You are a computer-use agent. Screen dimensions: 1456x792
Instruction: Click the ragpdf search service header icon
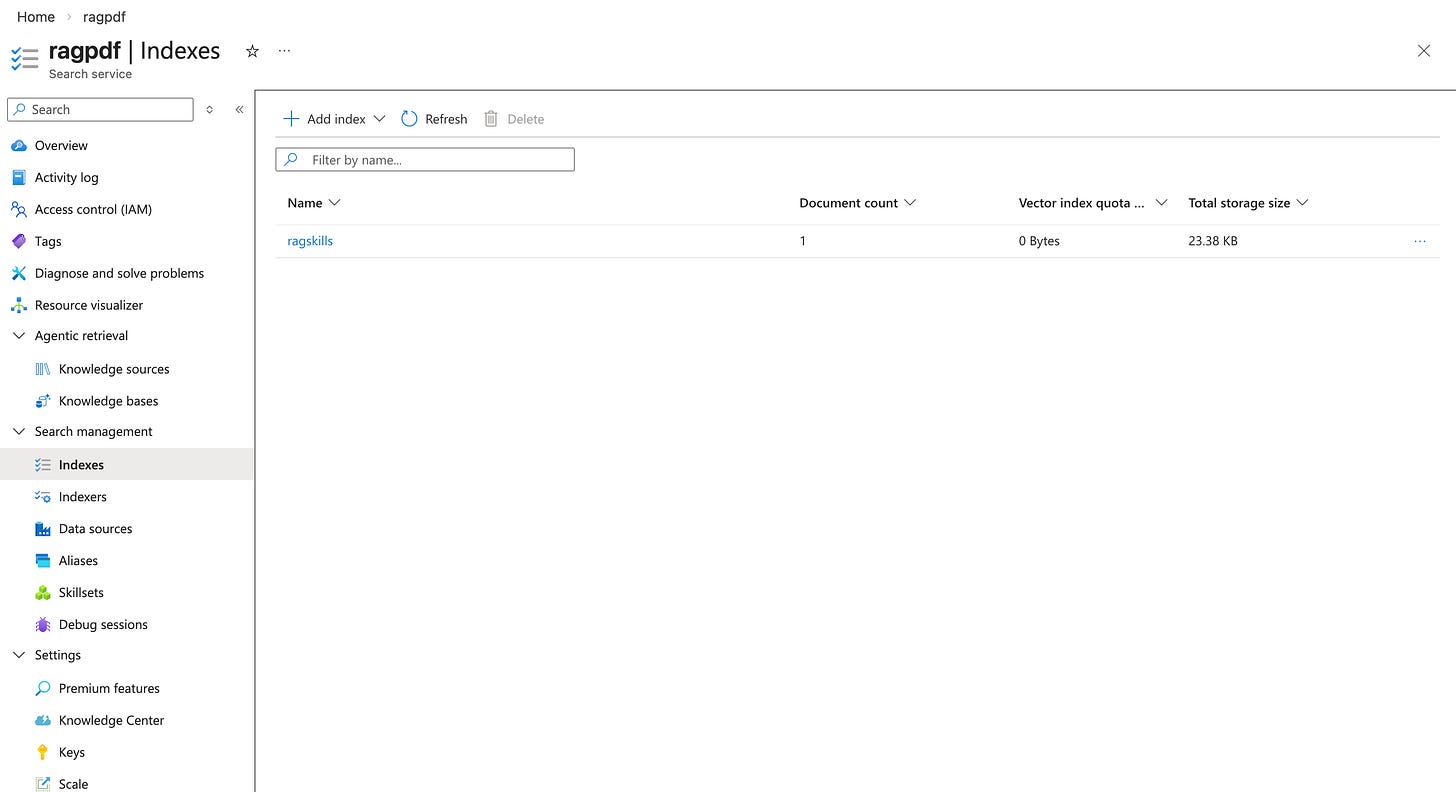(x=24, y=59)
